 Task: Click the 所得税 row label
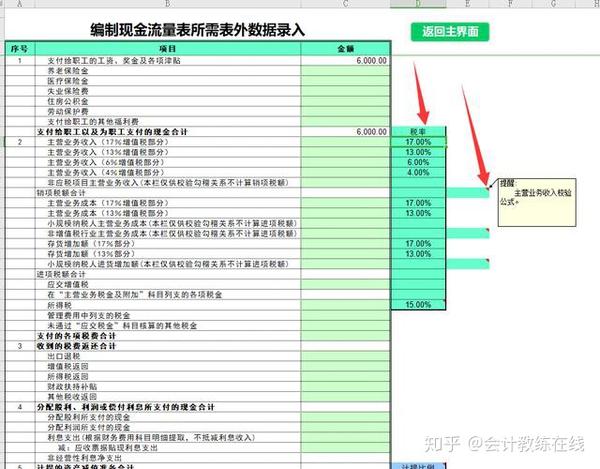pyautogui.click(x=59, y=305)
